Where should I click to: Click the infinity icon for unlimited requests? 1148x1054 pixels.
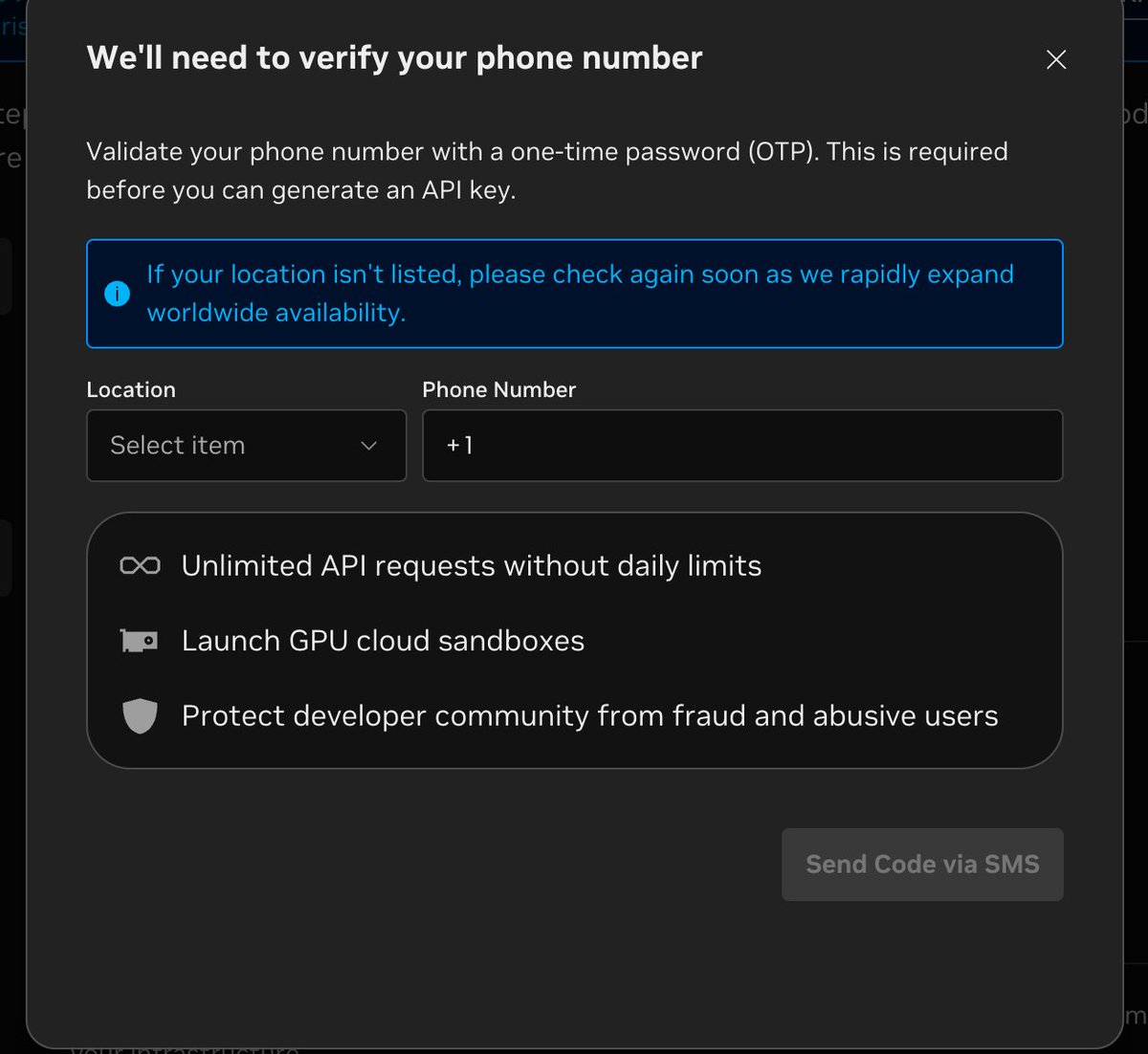(x=140, y=566)
